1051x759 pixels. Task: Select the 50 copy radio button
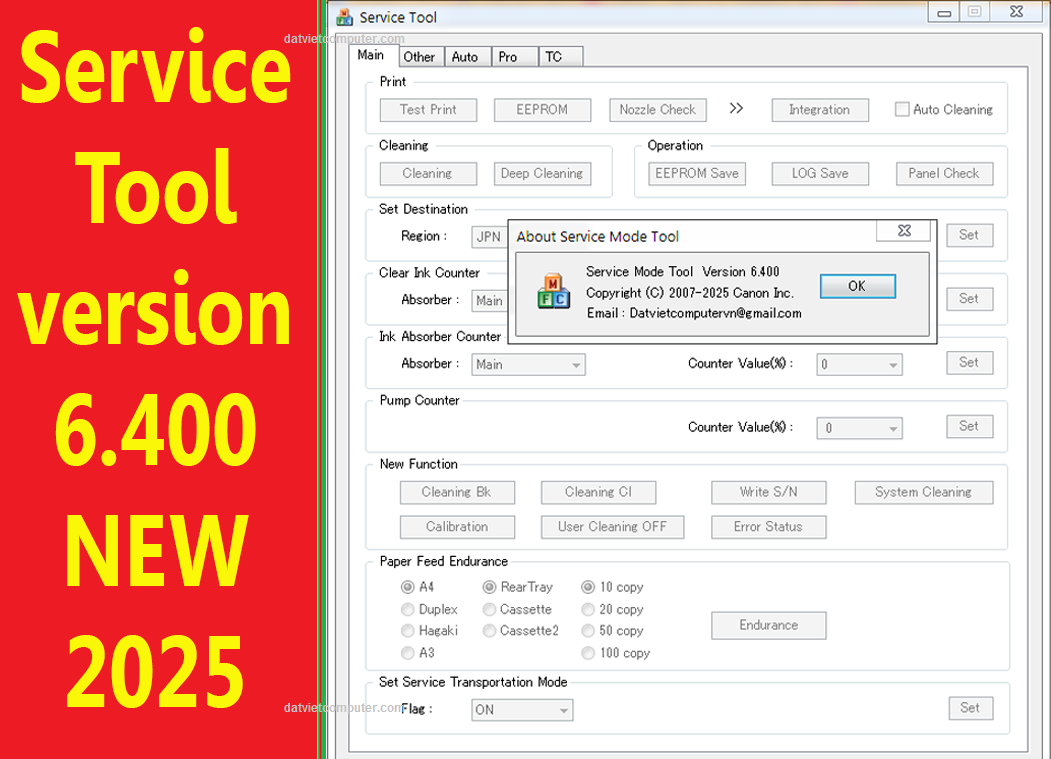(x=588, y=631)
